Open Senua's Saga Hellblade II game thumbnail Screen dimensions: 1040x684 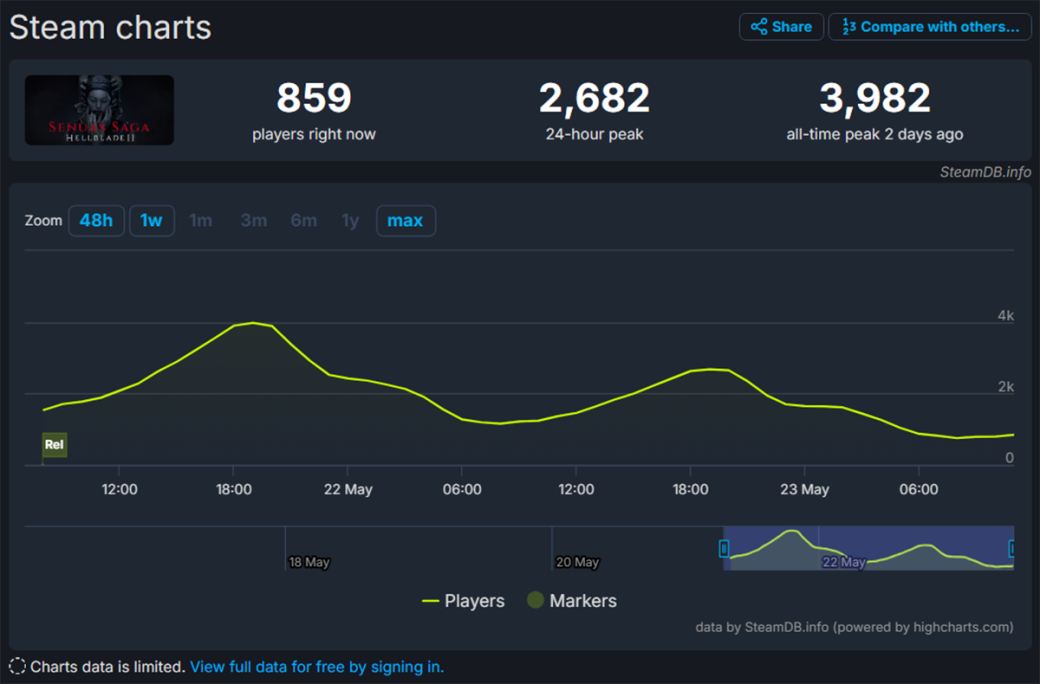99,110
